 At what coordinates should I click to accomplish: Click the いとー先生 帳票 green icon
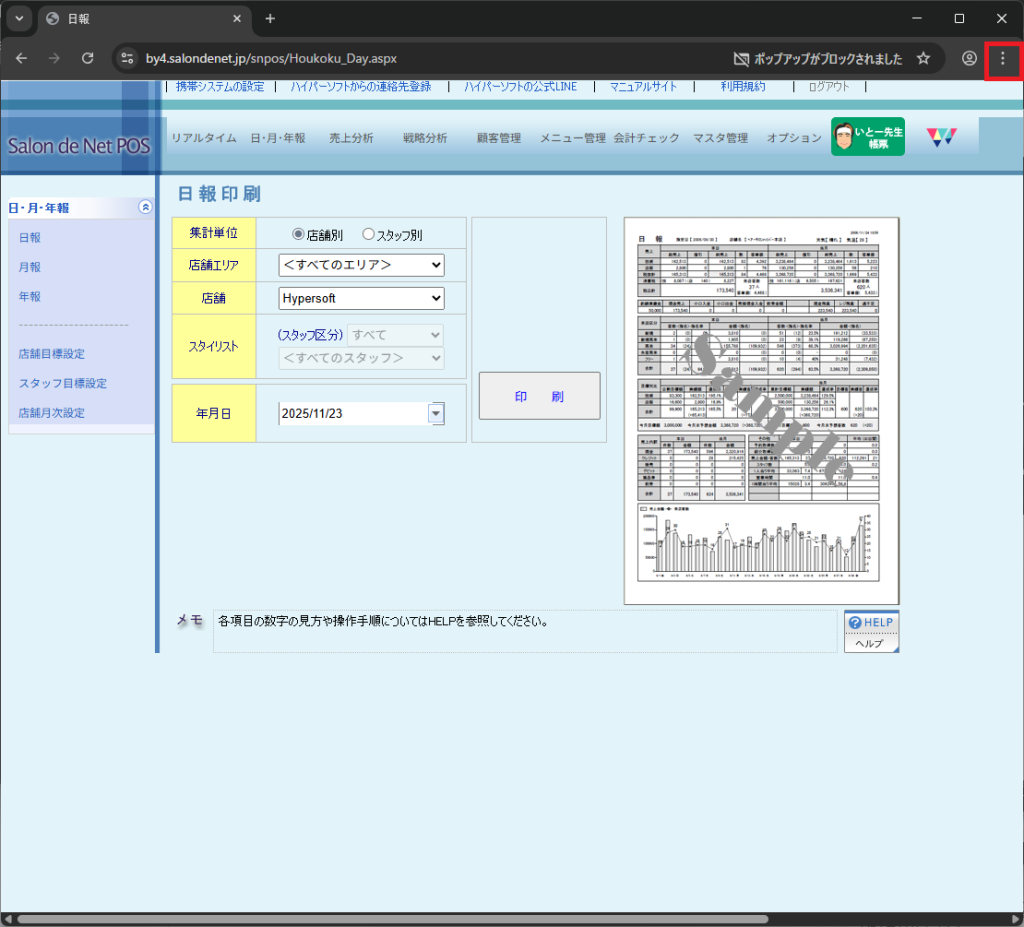(x=867, y=137)
